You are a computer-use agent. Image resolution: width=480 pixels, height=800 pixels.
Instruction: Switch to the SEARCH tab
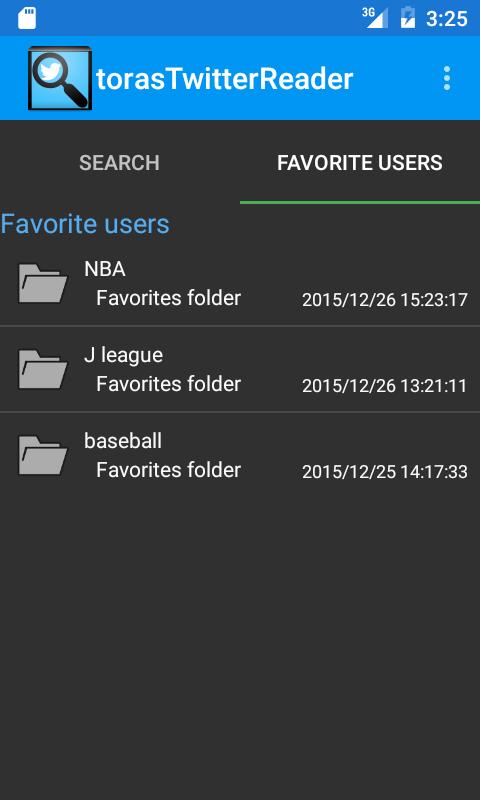pyautogui.click(x=120, y=163)
